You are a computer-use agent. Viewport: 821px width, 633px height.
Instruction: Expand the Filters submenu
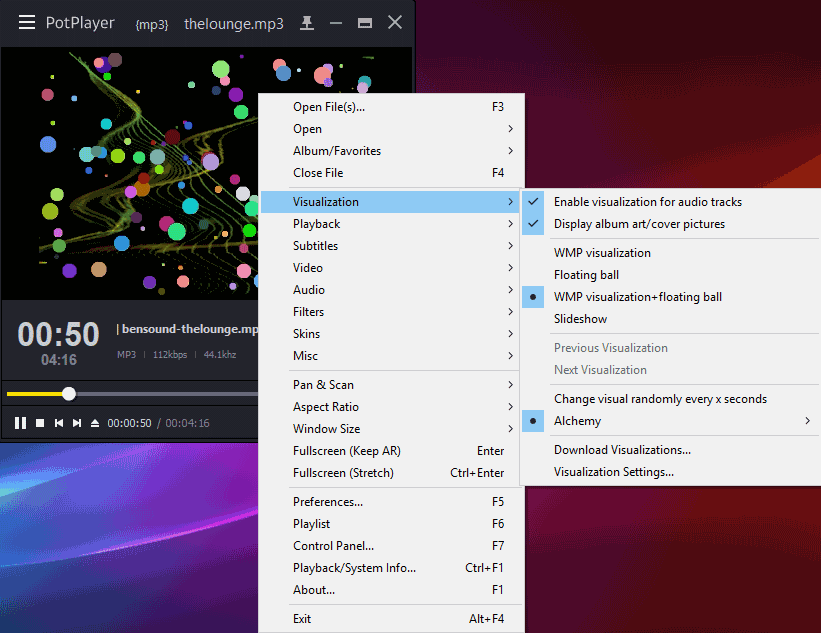[x=390, y=312]
